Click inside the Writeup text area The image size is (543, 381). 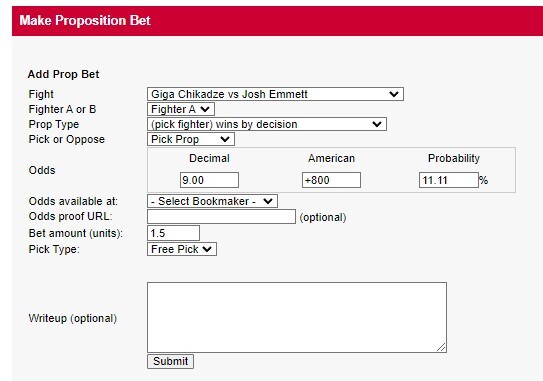click(x=297, y=318)
